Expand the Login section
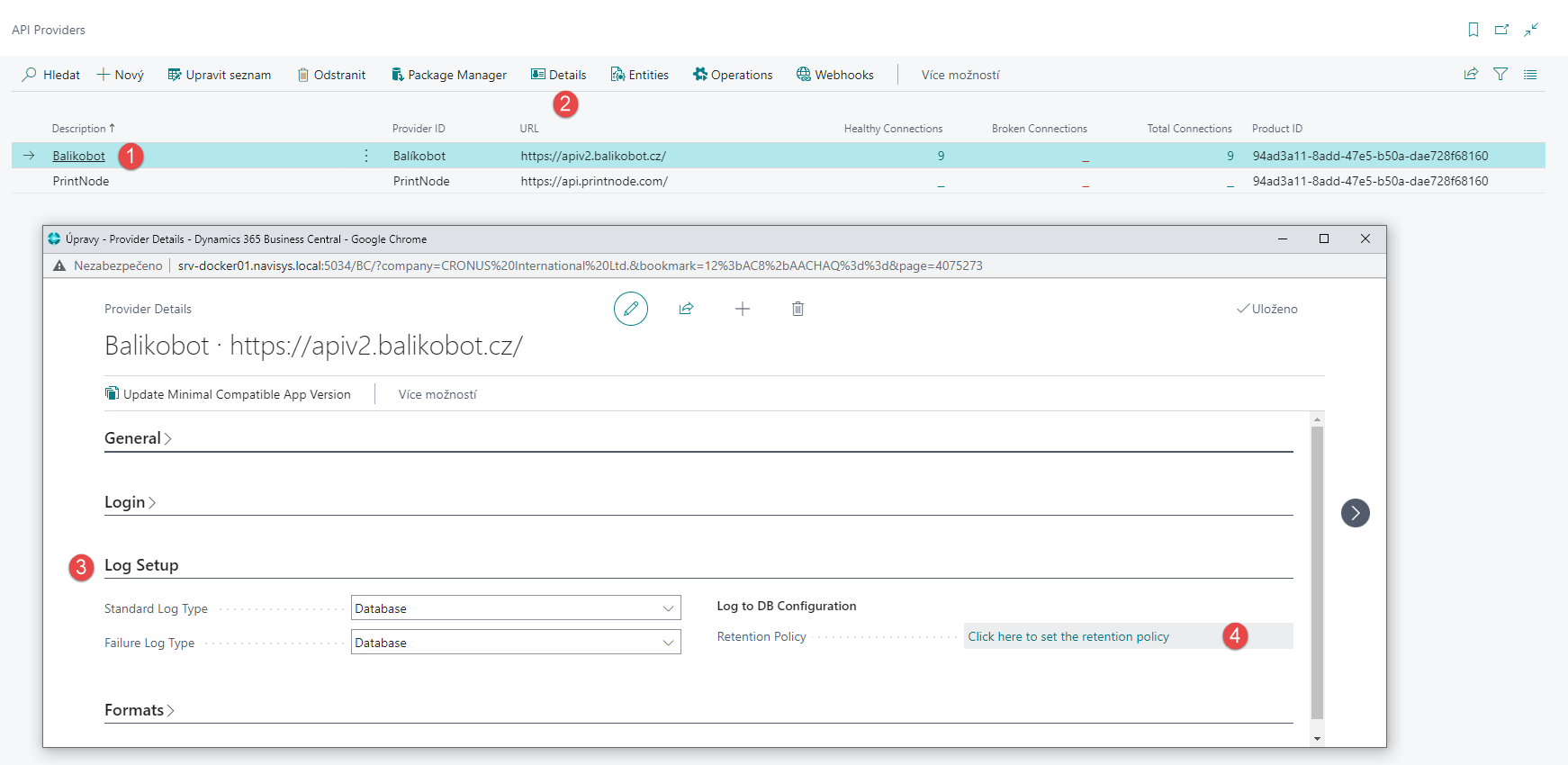 (130, 502)
